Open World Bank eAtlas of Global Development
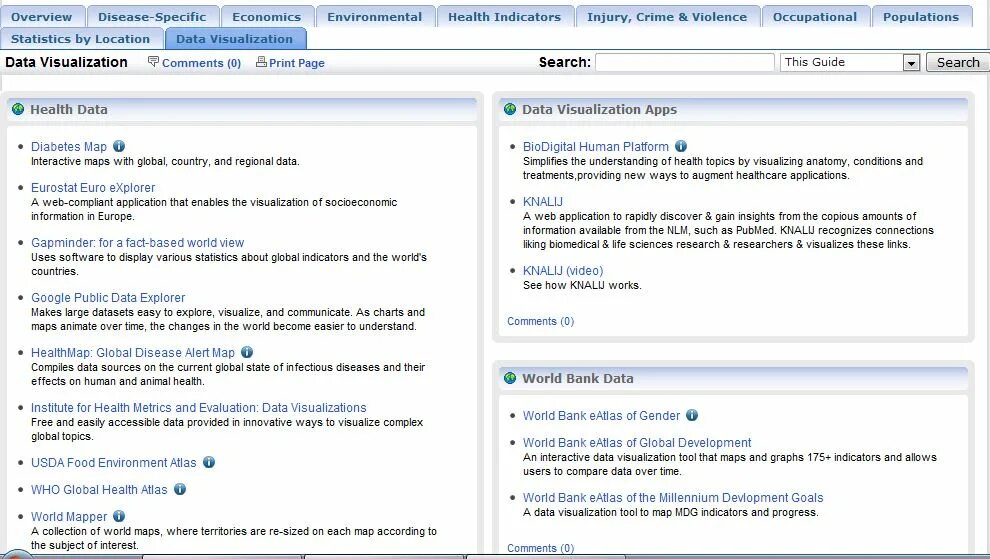Image resolution: width=990 pixels, height=559 pixels. (637, 443)
